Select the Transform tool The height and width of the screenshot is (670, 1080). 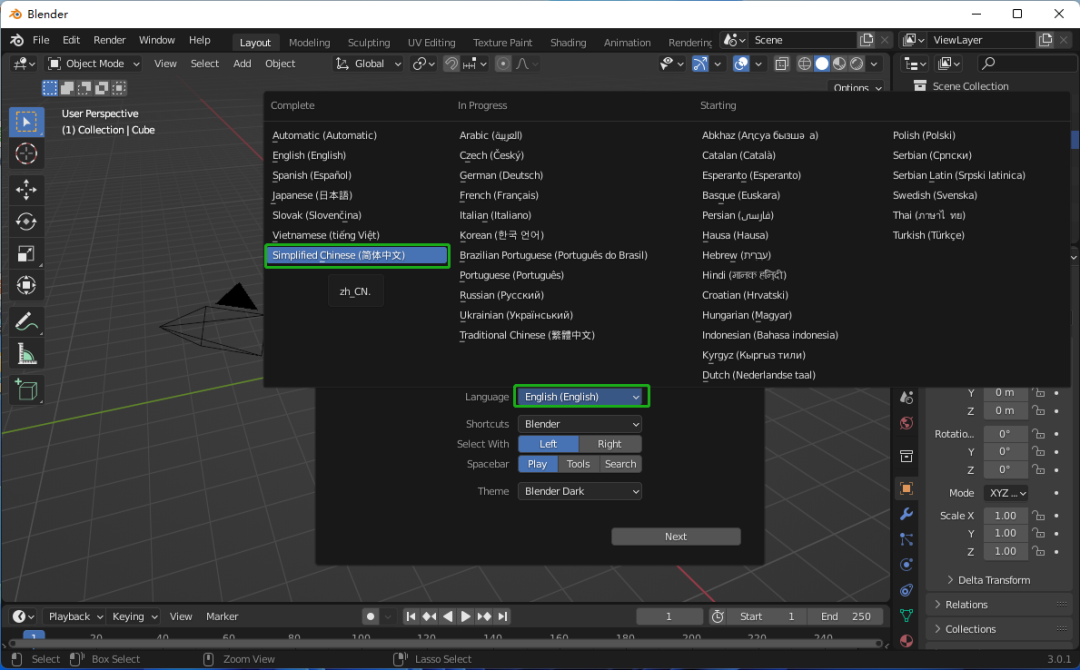26,285
